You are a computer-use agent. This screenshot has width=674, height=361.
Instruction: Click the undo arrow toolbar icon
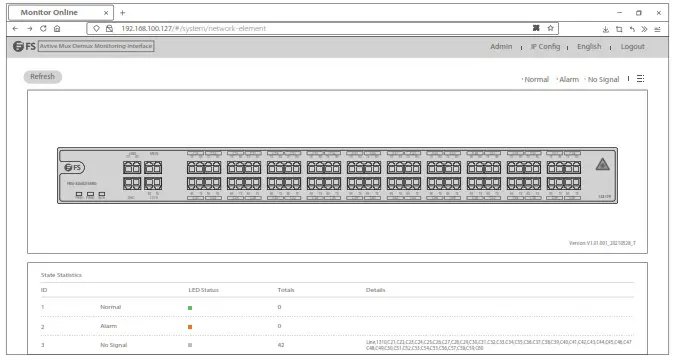(632, 29)
